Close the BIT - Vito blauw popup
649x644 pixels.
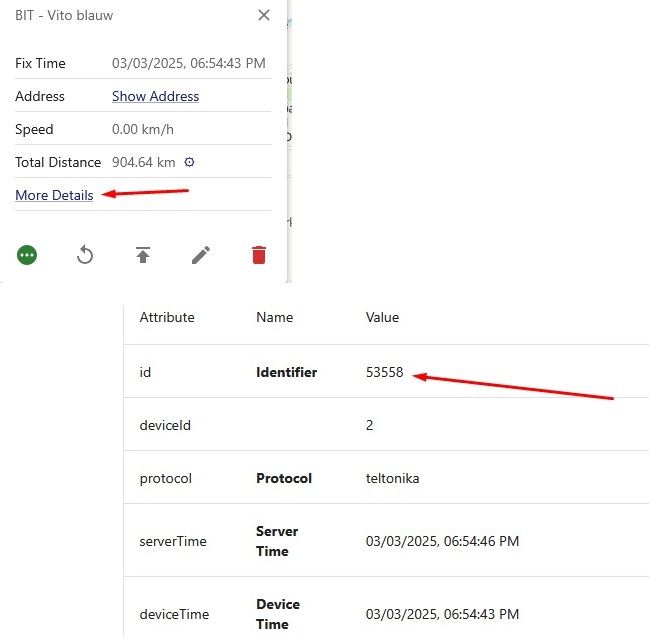point(263,15)
